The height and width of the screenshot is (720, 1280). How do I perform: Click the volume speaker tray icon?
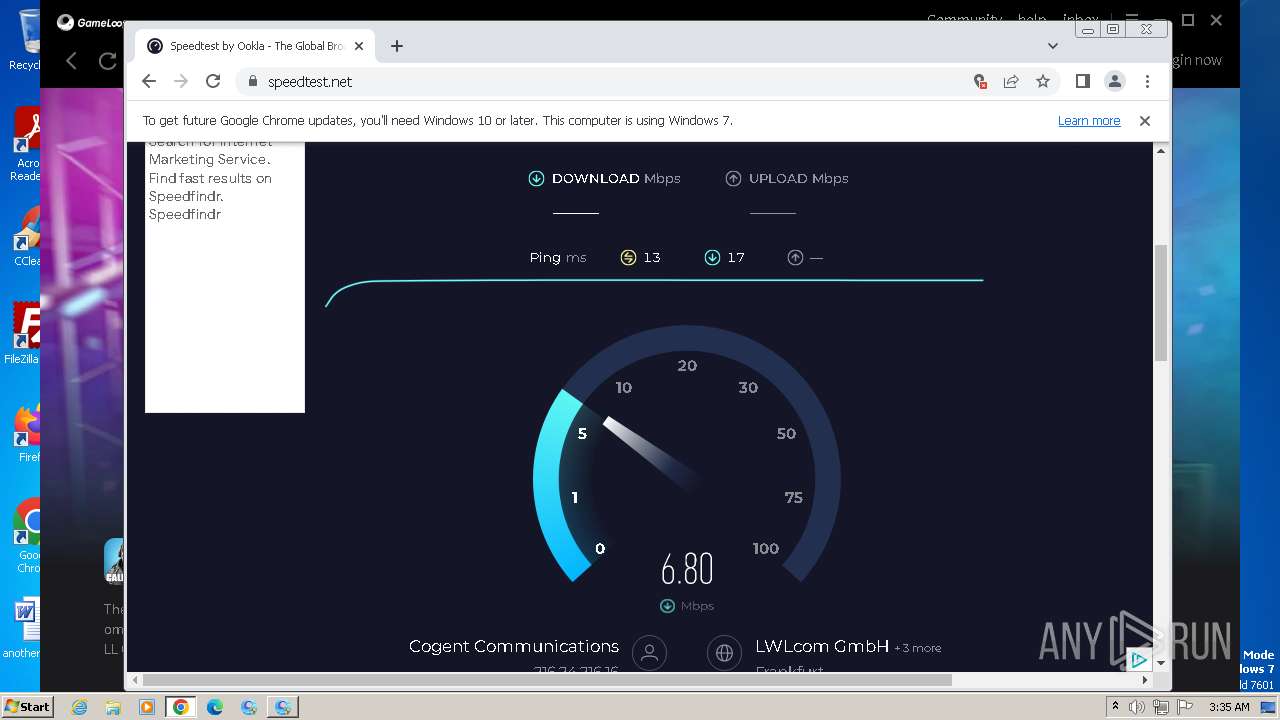[1137, 707]
